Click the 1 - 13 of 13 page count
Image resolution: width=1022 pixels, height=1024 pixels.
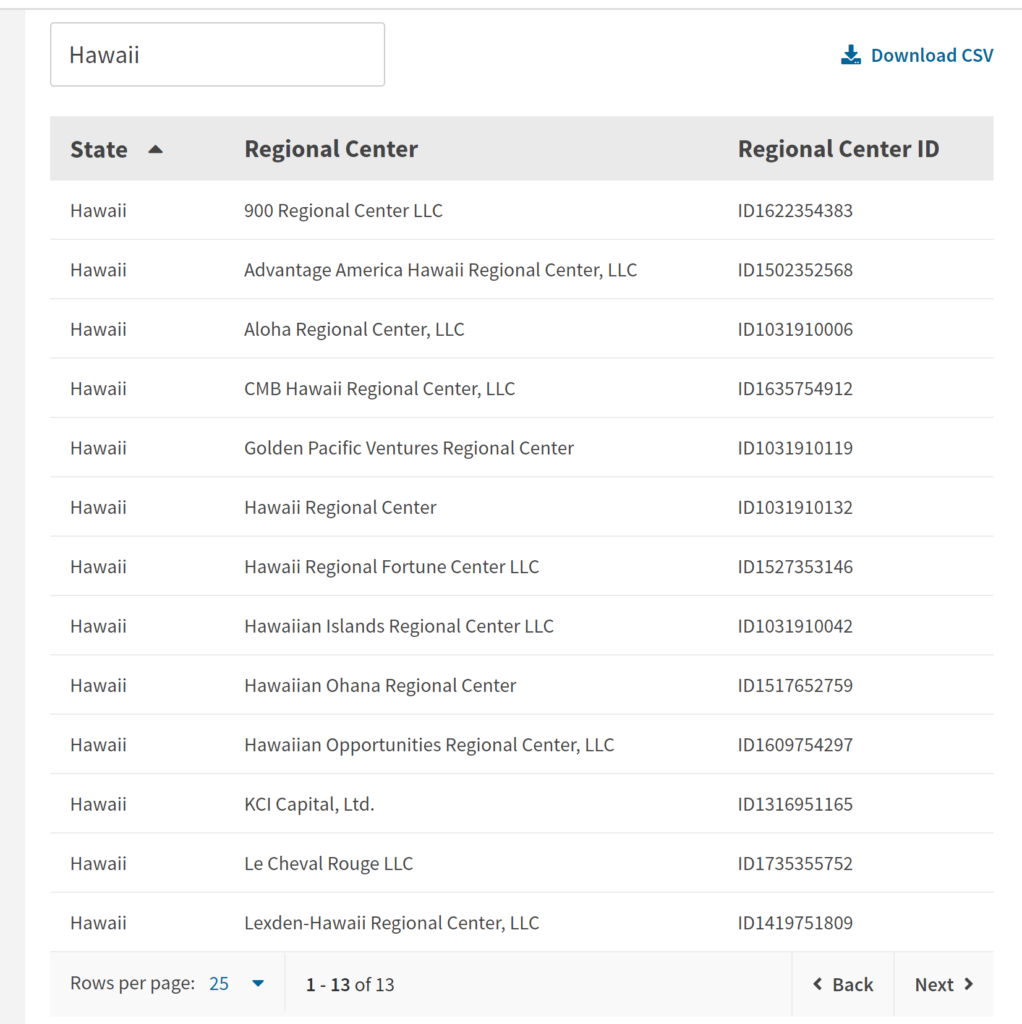(x=350, y=984)
